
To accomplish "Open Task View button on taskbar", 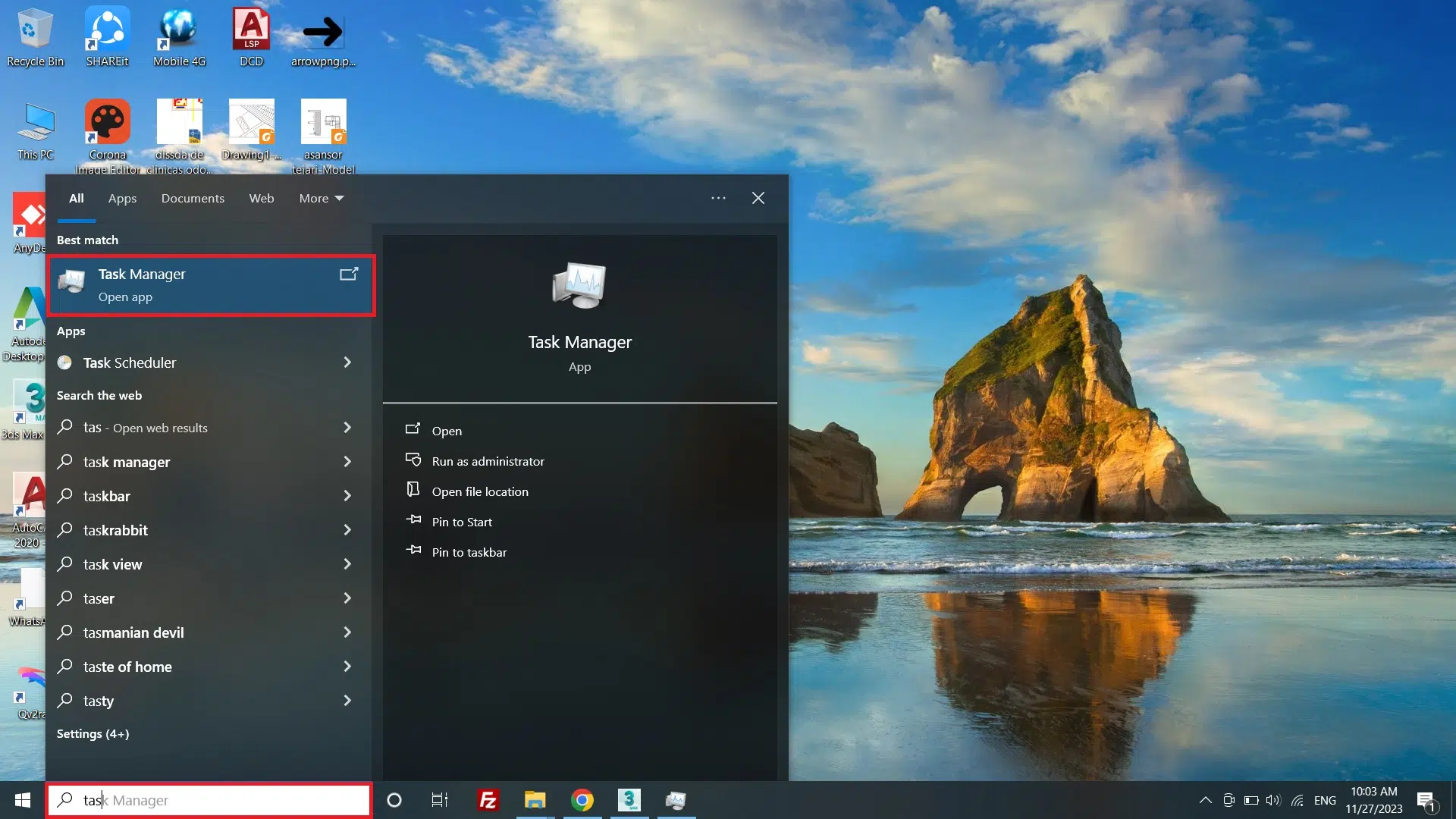I will pyautogui.click(x=440, y=800).
